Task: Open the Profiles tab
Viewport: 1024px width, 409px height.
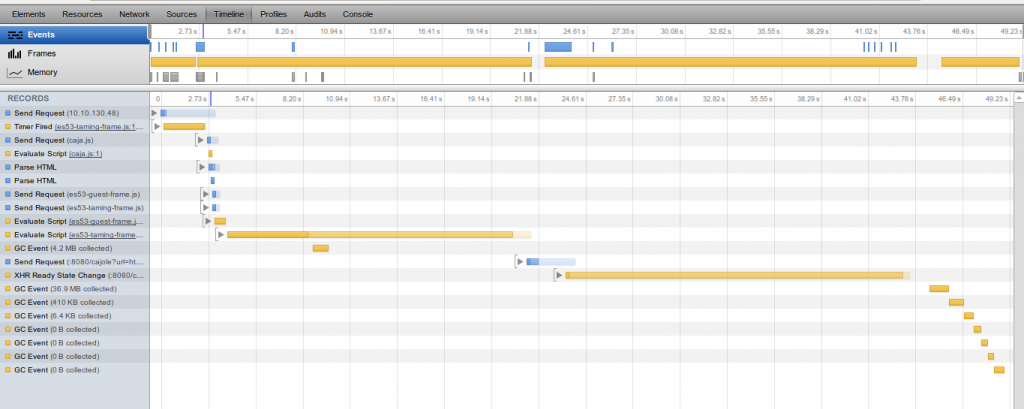Action: click(x=274, y=15)
